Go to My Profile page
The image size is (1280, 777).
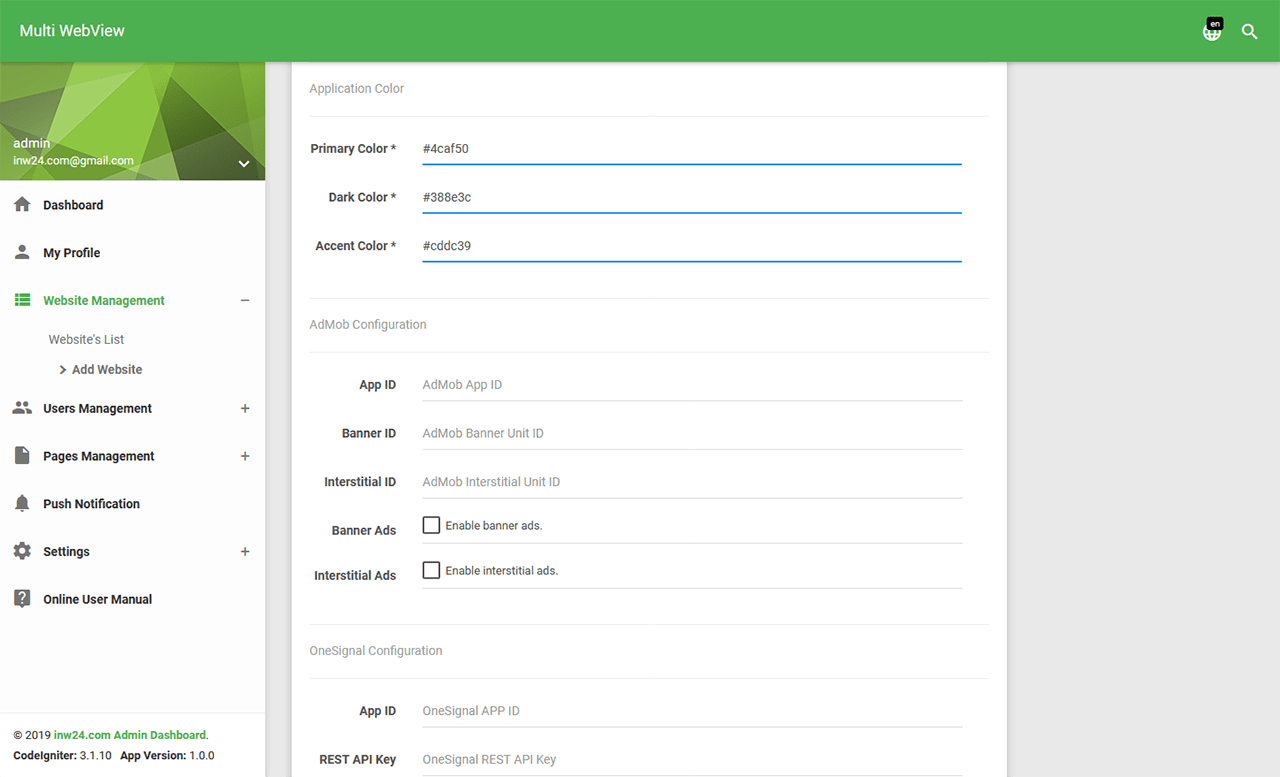(x=72, y=253)
